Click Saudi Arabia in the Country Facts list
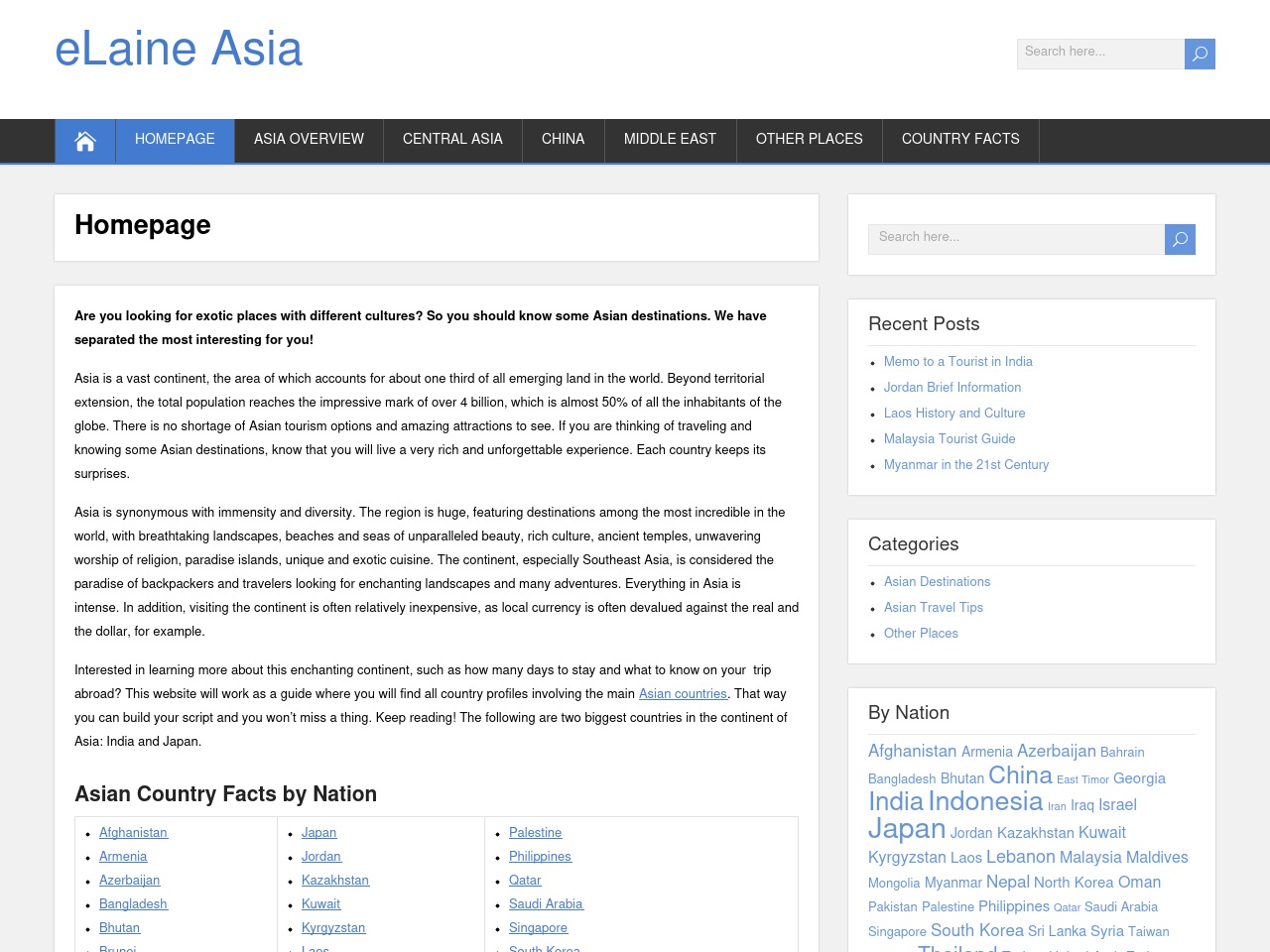The image size is (1270, 952). pos(546,904)
